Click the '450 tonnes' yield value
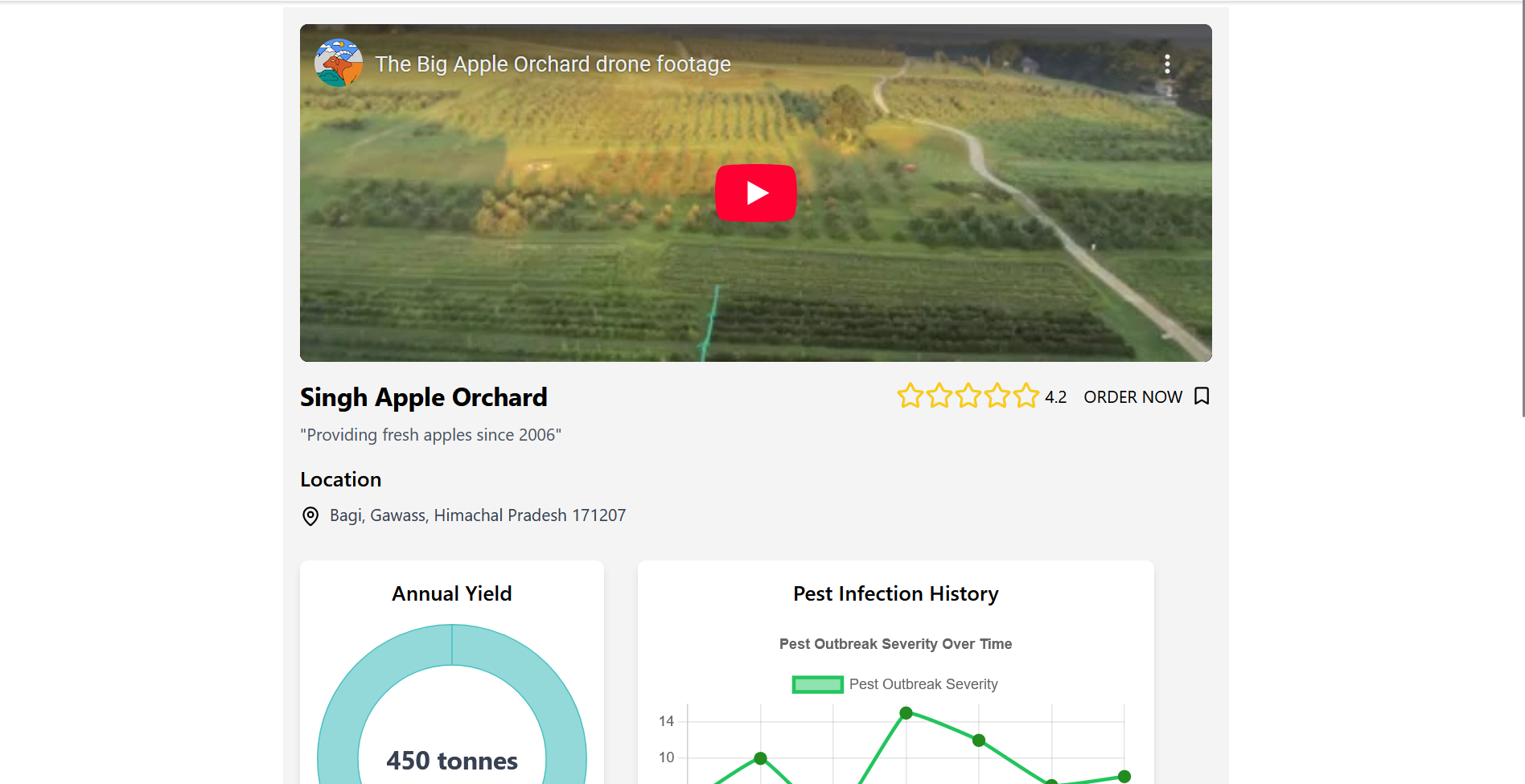Viewport: 1525px width, 784px height. point(452,761)
